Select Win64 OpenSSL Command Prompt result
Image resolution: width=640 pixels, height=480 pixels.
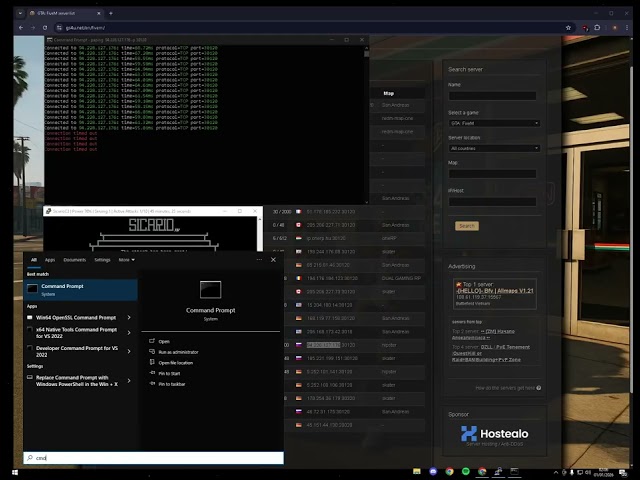[x=76, y=318]
